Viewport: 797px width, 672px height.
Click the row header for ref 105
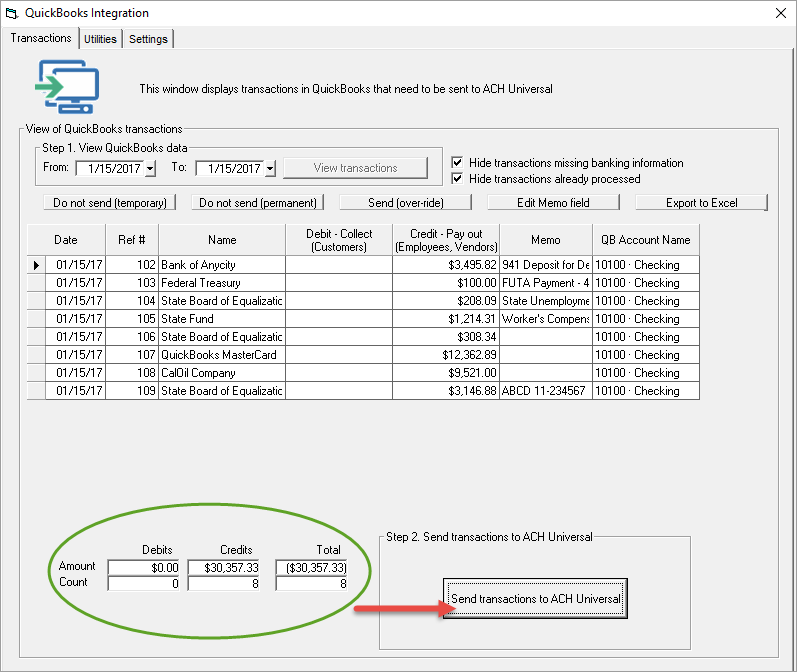click(x=36, y=319)
